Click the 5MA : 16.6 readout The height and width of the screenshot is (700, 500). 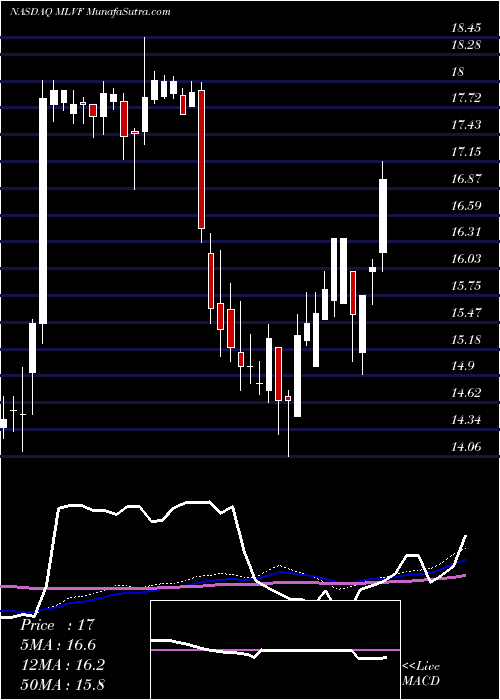(58, 645)
